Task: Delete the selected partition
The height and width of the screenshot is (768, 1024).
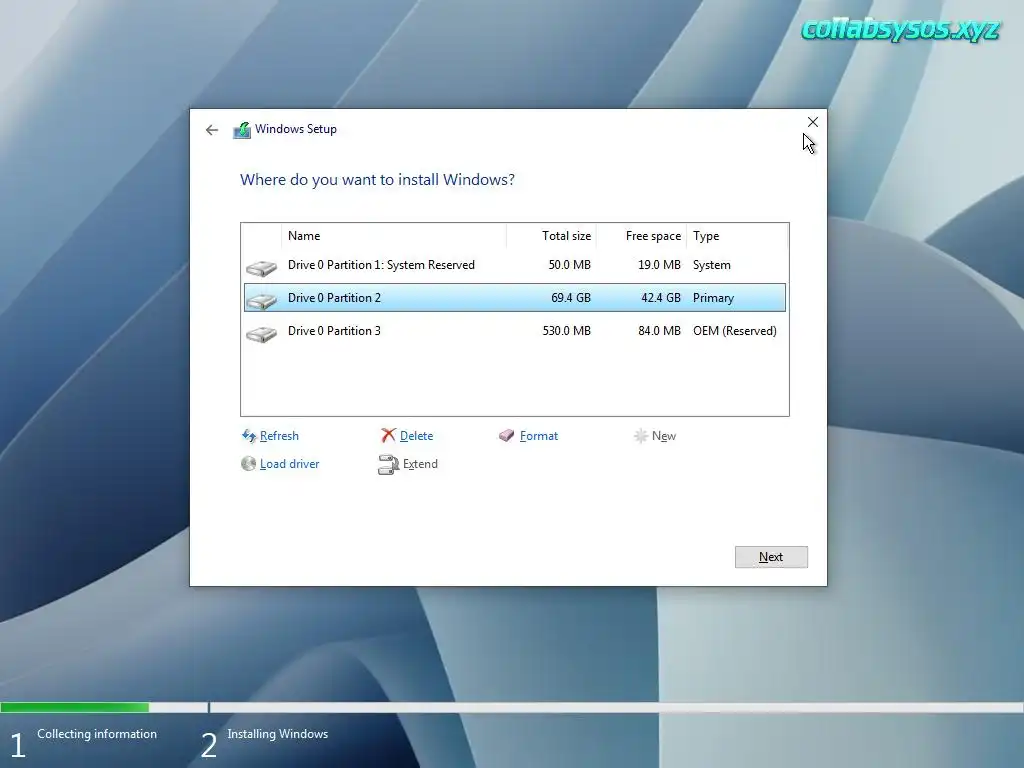Action: 417,436
